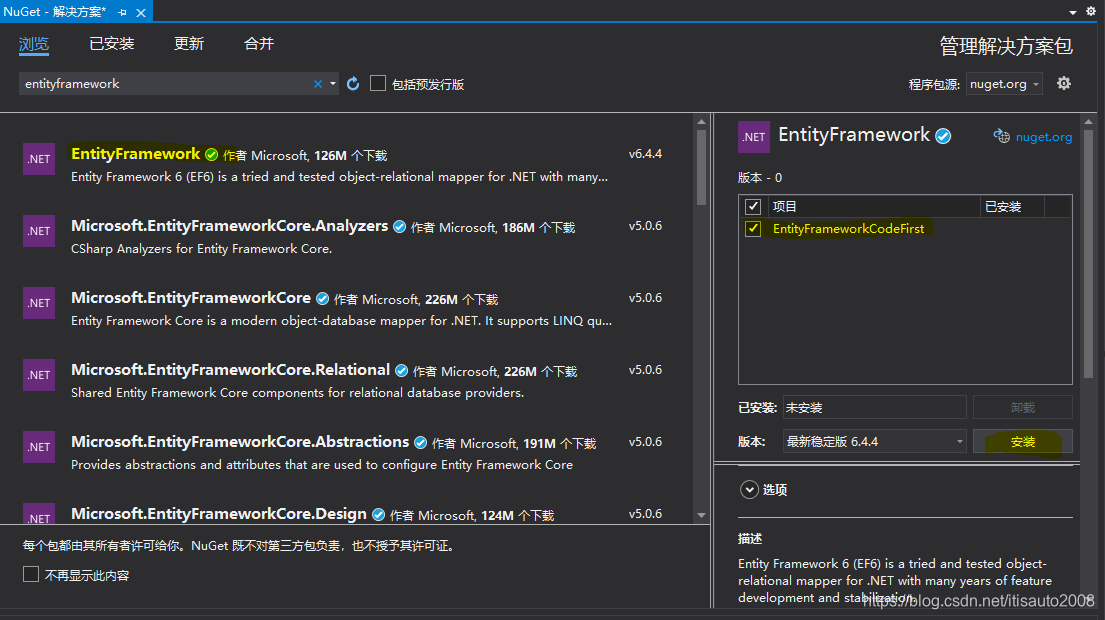Click the Abstractions package .NET icon

39,447
